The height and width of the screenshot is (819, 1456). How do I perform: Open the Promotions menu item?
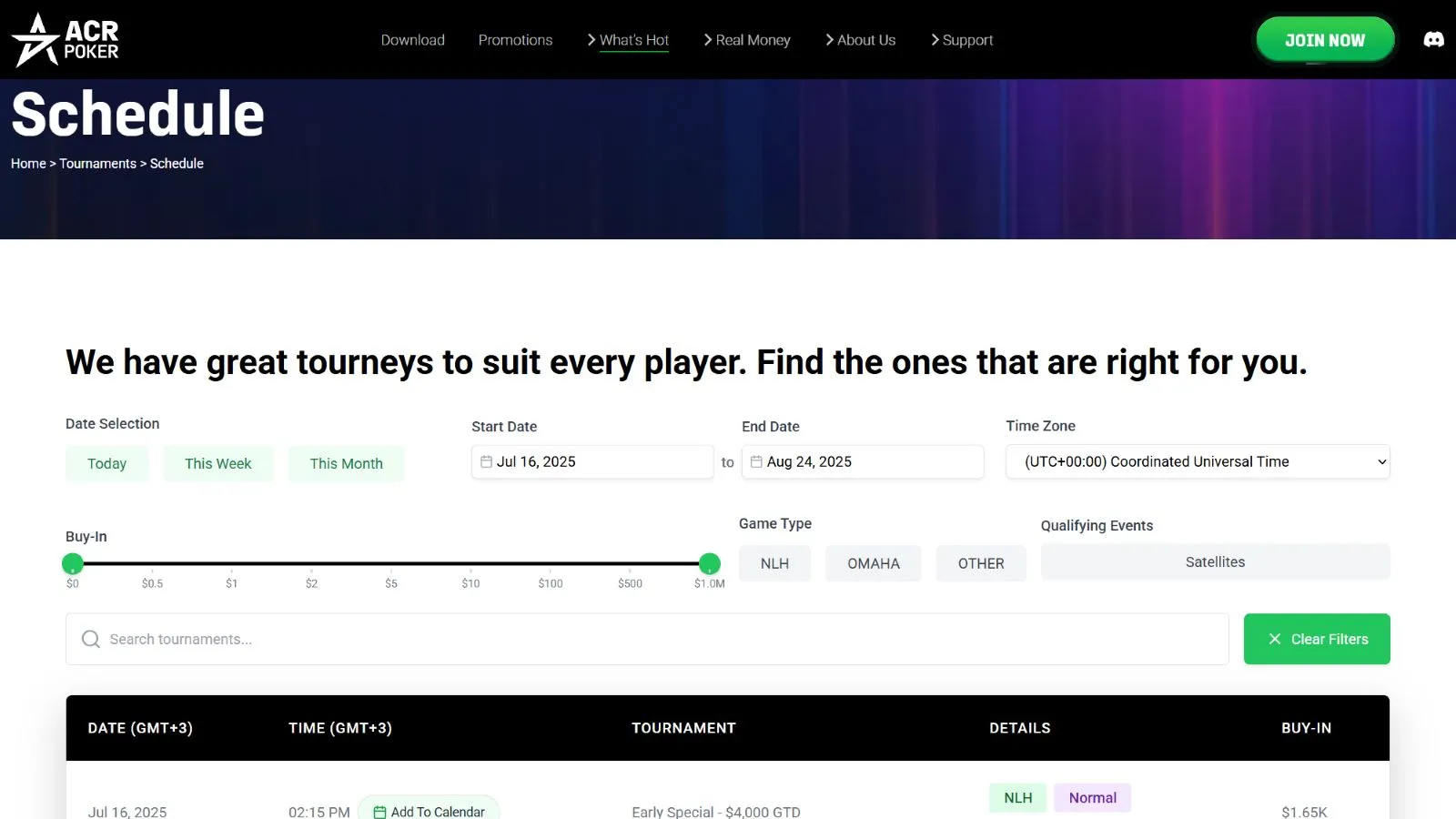point(515,40)
